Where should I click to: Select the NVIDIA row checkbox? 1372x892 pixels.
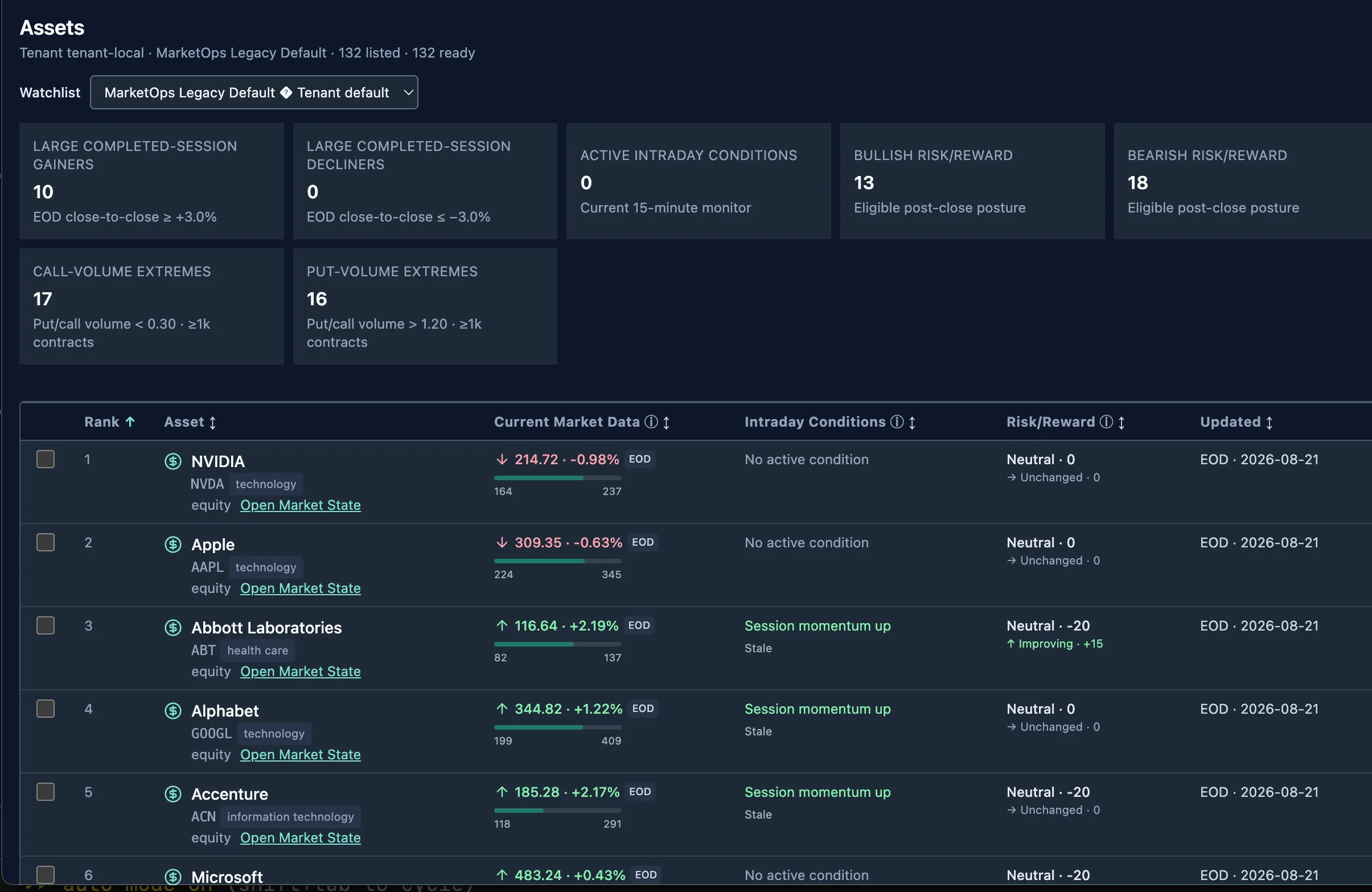(x=46, y=460)
